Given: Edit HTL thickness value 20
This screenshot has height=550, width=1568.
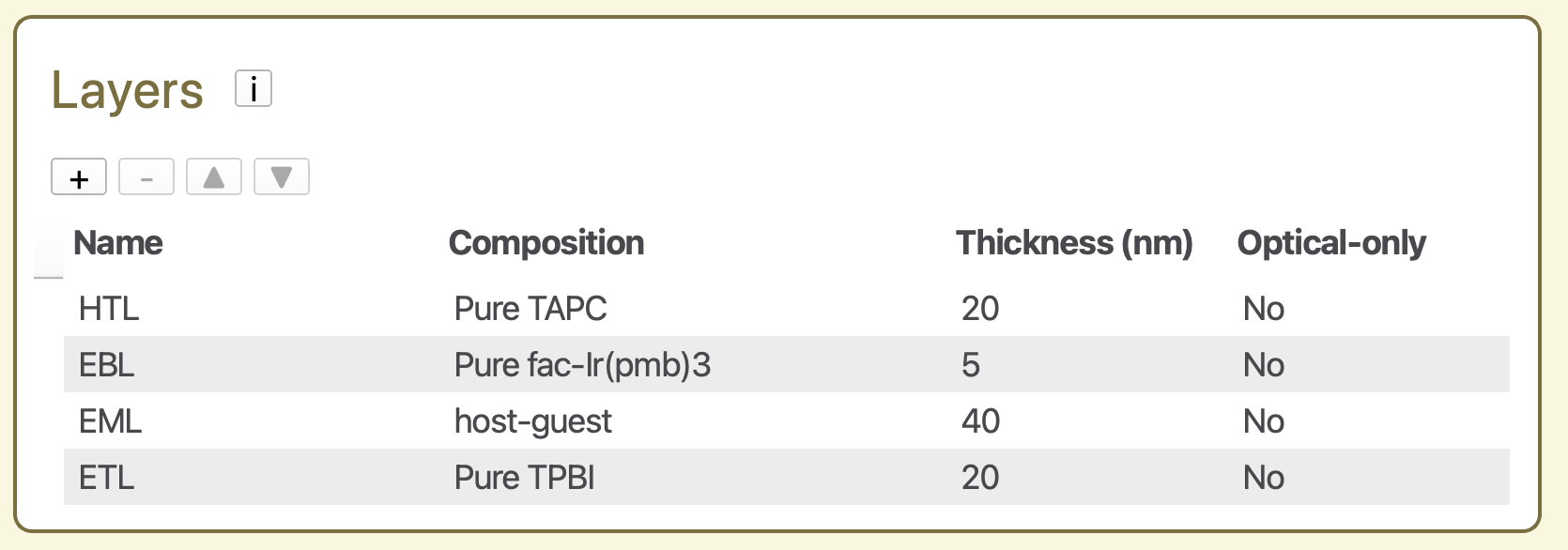Looking at the screenshot, I should (980, 309).
